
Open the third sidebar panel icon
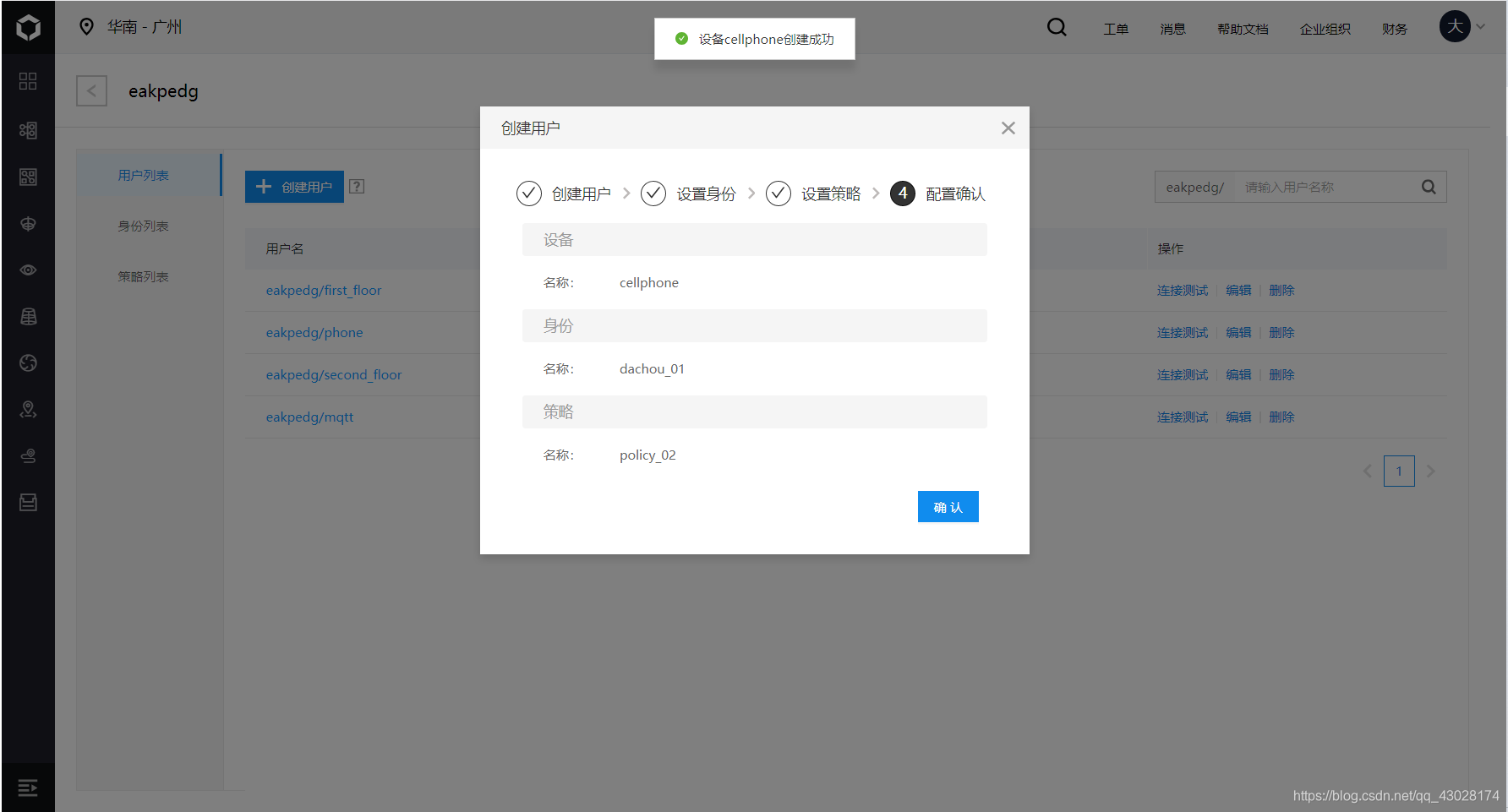coord(28,177)
